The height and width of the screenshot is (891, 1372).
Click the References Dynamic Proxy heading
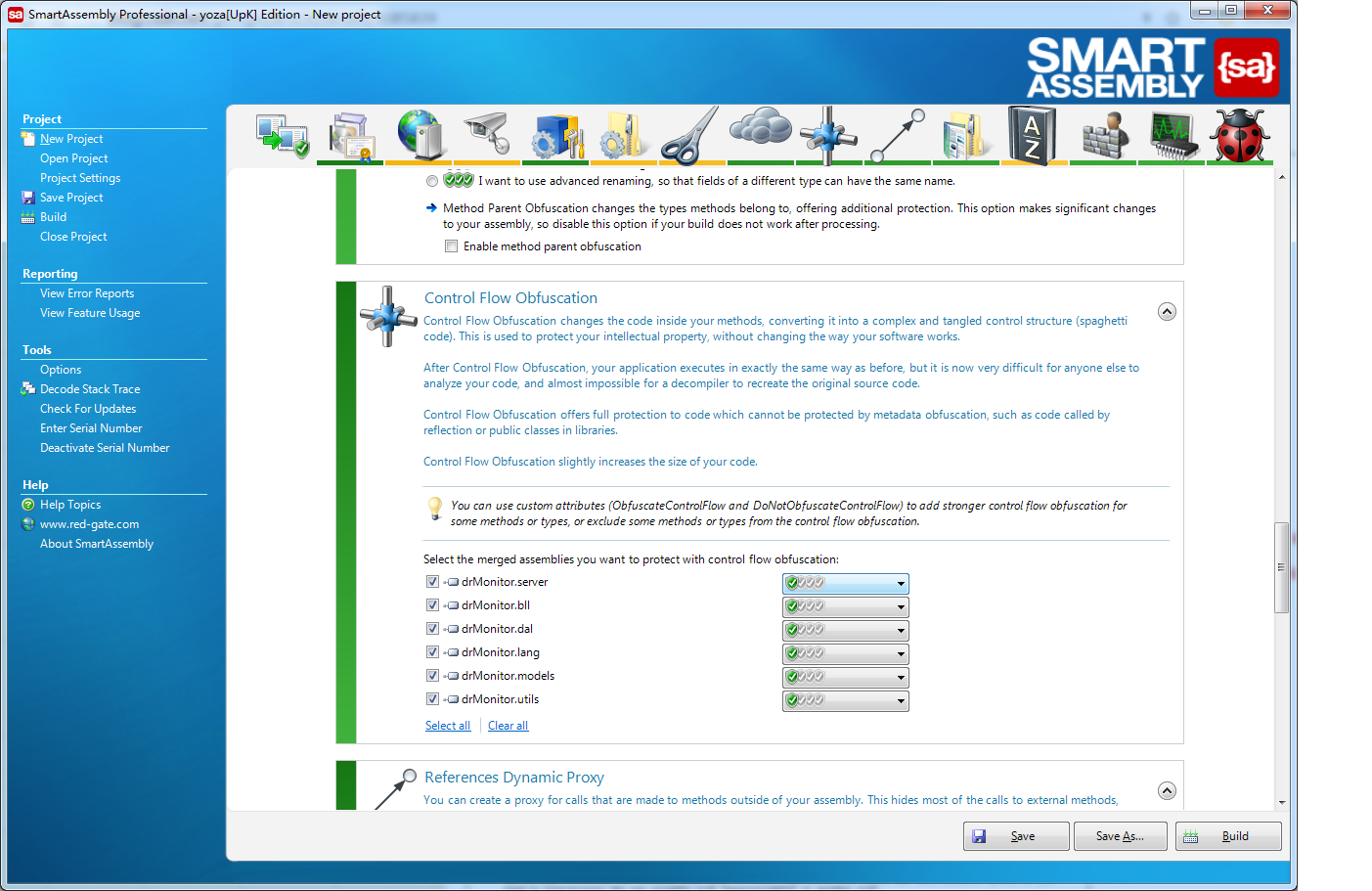pyautogui.click(x=514, y=778)
